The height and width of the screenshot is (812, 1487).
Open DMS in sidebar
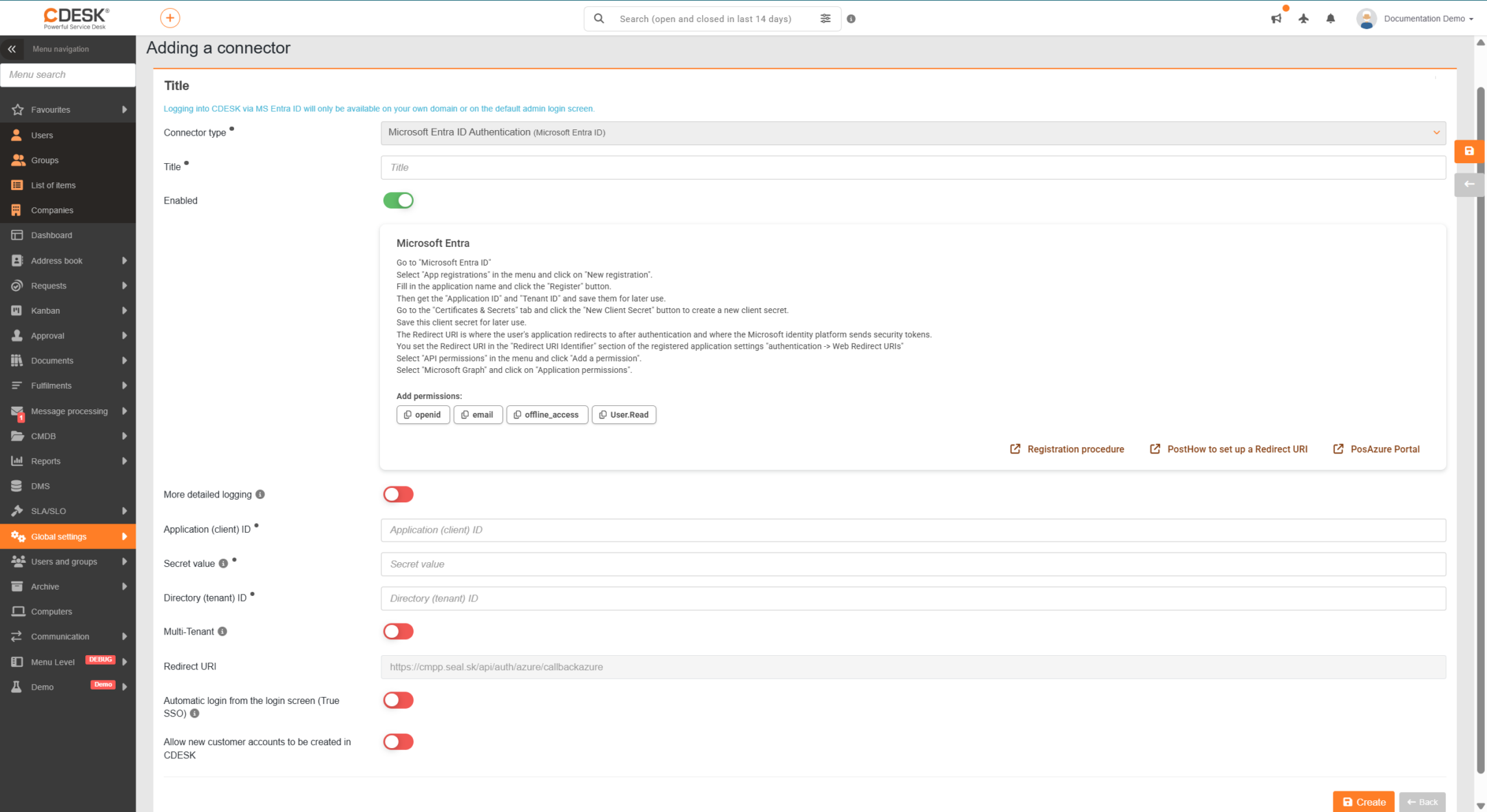click(x=67, y=487)
